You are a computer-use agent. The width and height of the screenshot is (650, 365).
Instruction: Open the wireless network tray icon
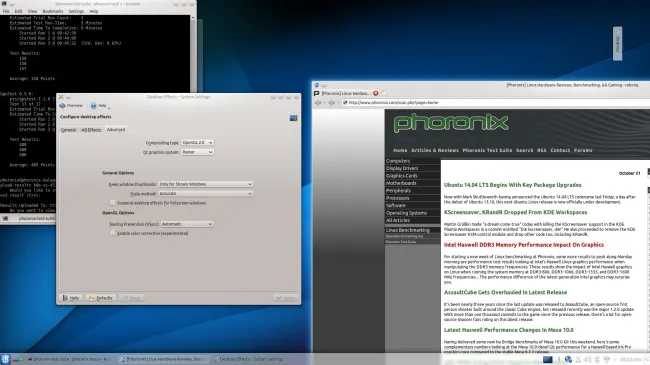point(606,359)
